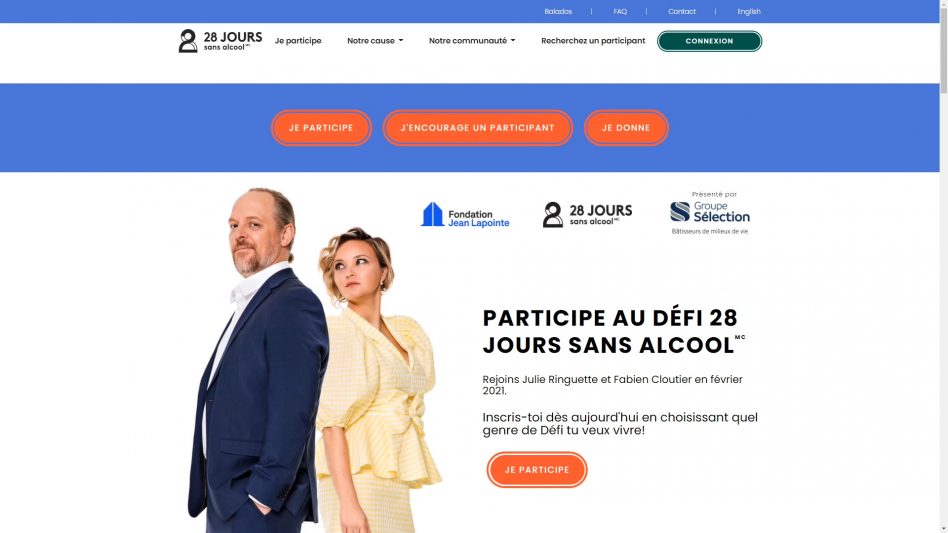Screen dimensions: 948x533
Task: Click the JE DONNE button
Action: coord(626,128)
